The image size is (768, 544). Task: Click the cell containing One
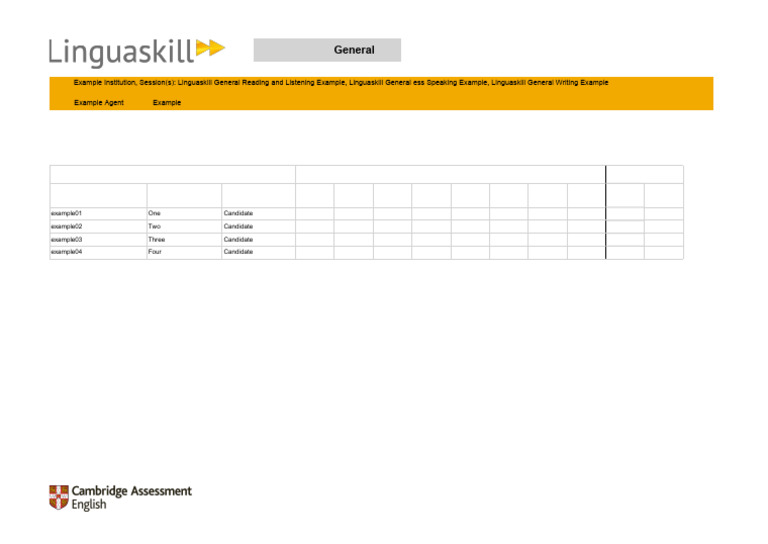(184, 213)
